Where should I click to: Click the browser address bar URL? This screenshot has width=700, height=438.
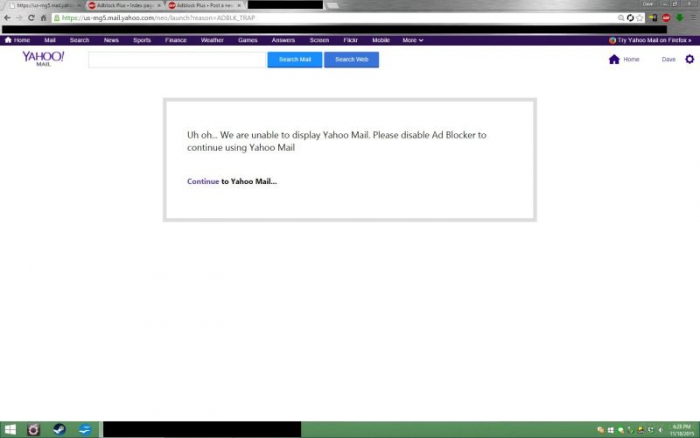[x=158, y=18]
